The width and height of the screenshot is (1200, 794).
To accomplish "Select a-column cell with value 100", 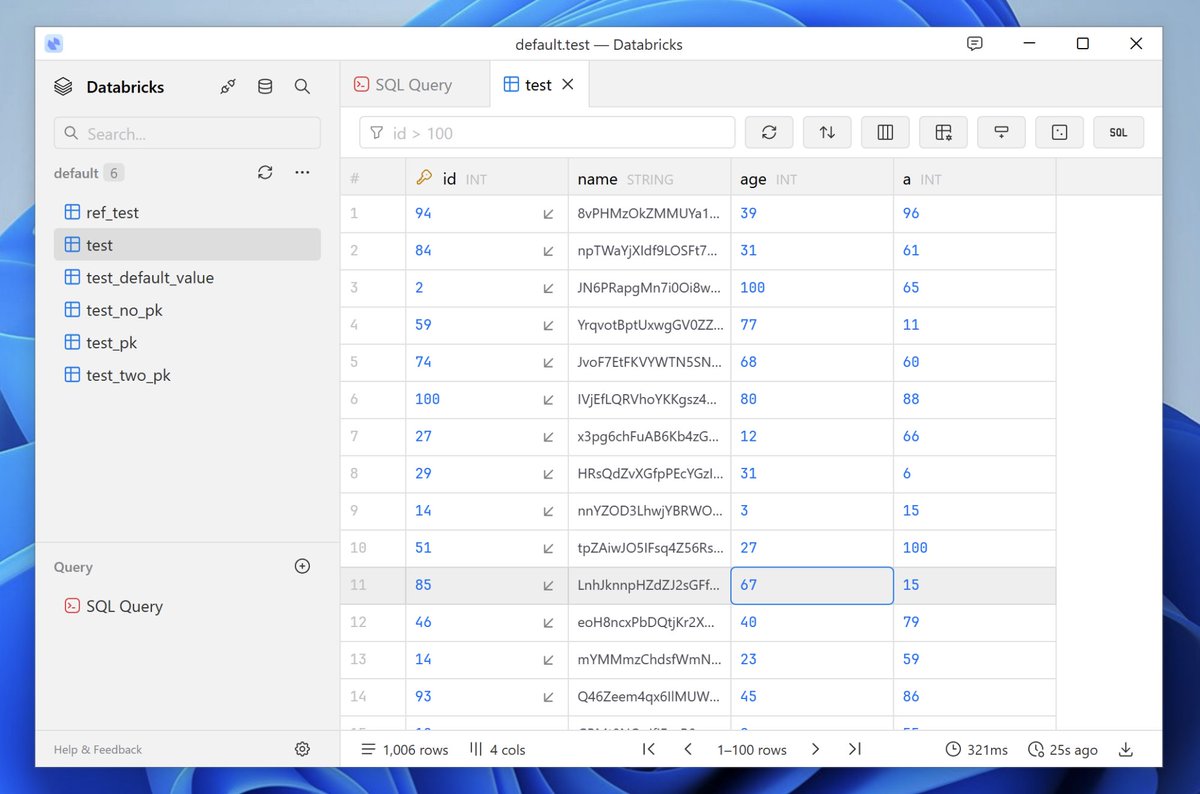I will 974,548.
